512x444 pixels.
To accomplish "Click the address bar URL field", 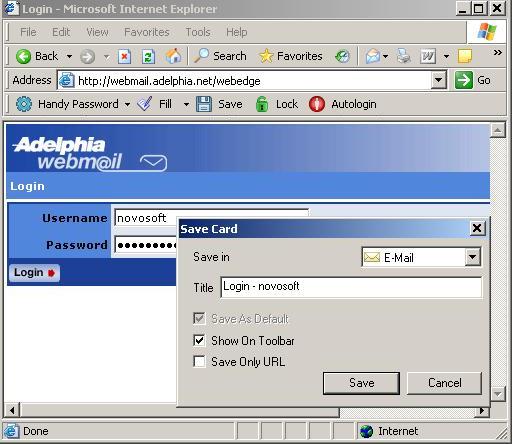I will tap(253, 81).
